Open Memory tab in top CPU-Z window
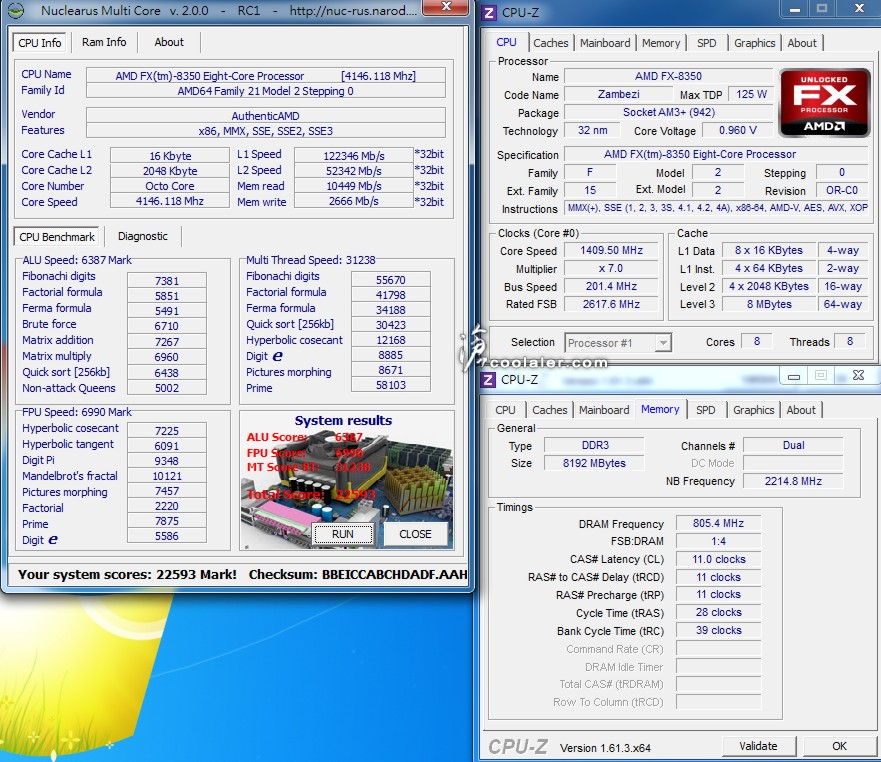The image size is (881, 762). point(661,43)
